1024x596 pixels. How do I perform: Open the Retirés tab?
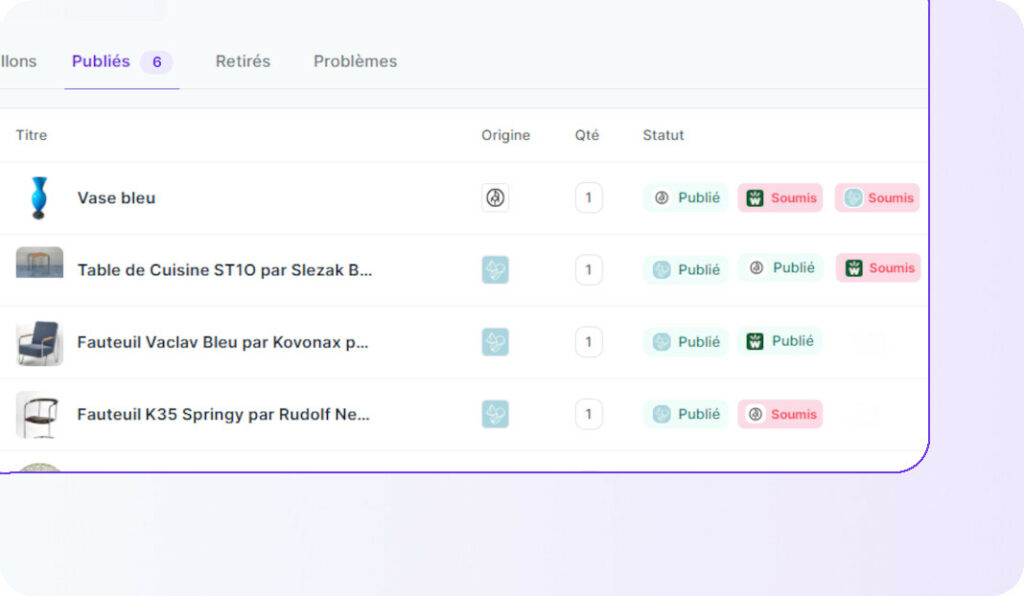pyautogui.click(x=243, y=61)
